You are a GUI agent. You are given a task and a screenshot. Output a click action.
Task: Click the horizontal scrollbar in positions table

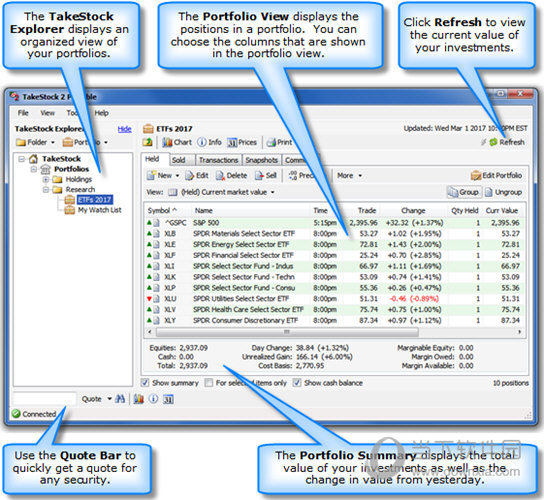(287, 332)
